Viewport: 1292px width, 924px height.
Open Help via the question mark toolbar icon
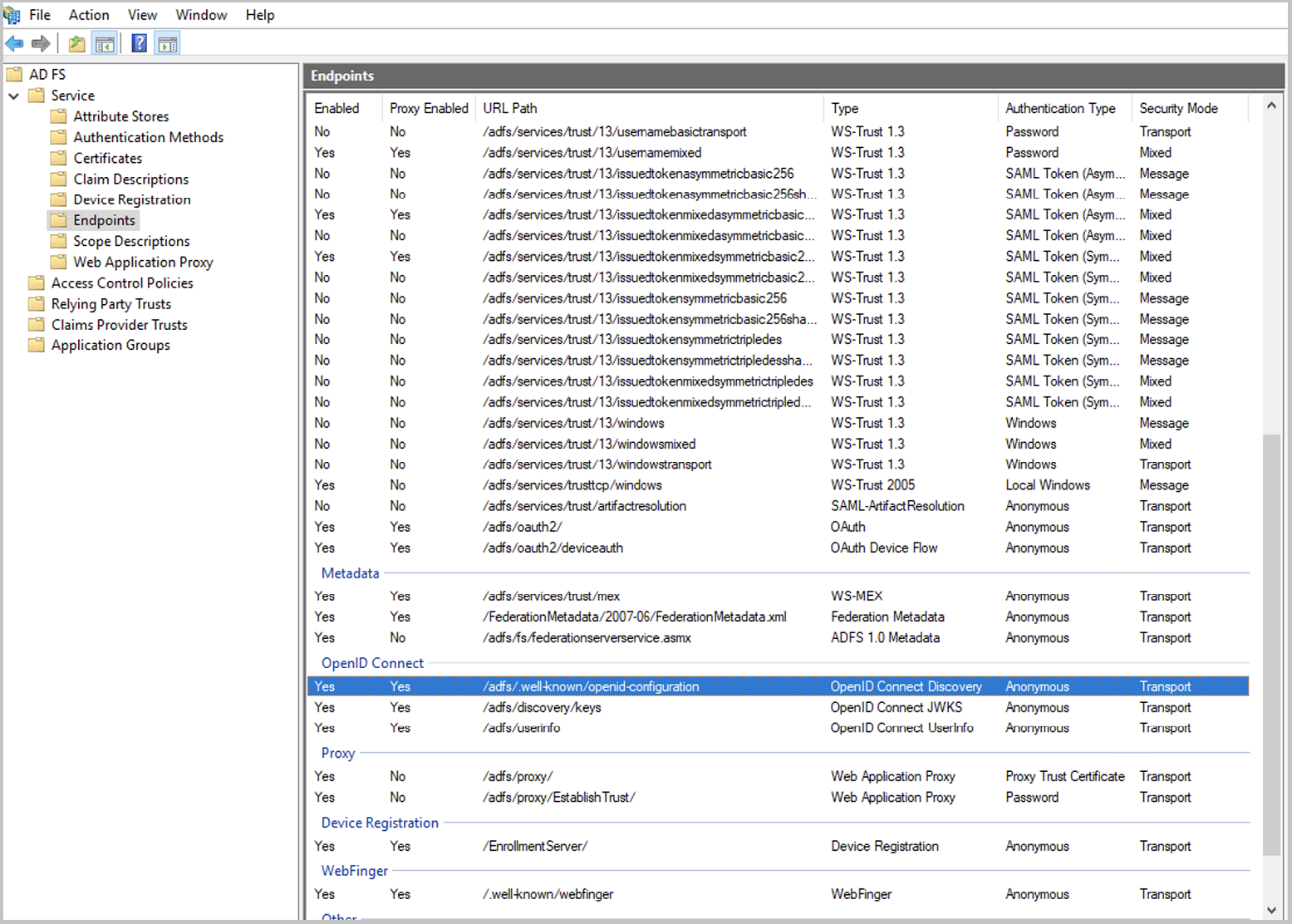(x=139, y=43)
